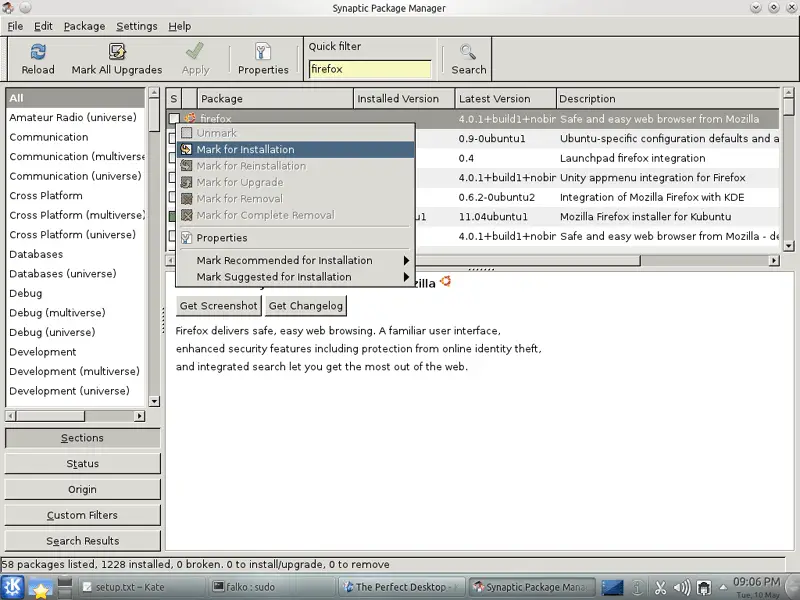Open the File menu
The width and height of the screenshot is (800, 600).
15,26
